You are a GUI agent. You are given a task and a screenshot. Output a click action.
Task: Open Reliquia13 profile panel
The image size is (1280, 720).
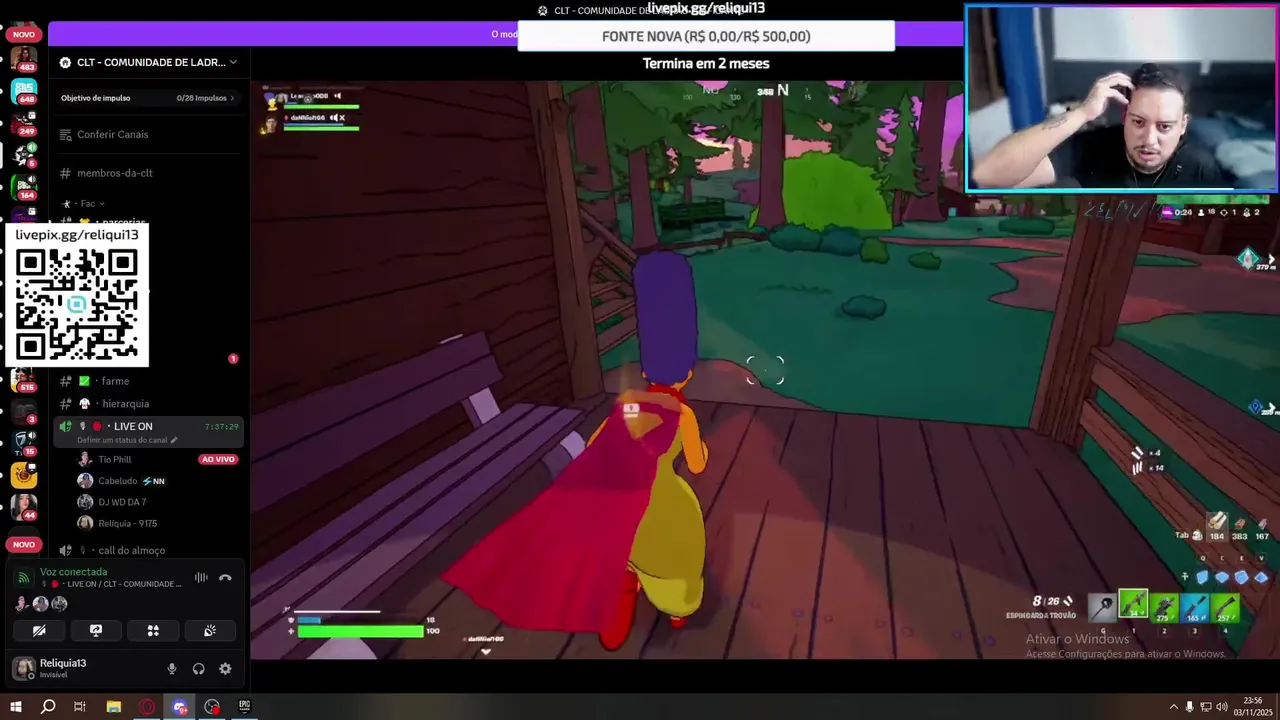click(62, 668)
